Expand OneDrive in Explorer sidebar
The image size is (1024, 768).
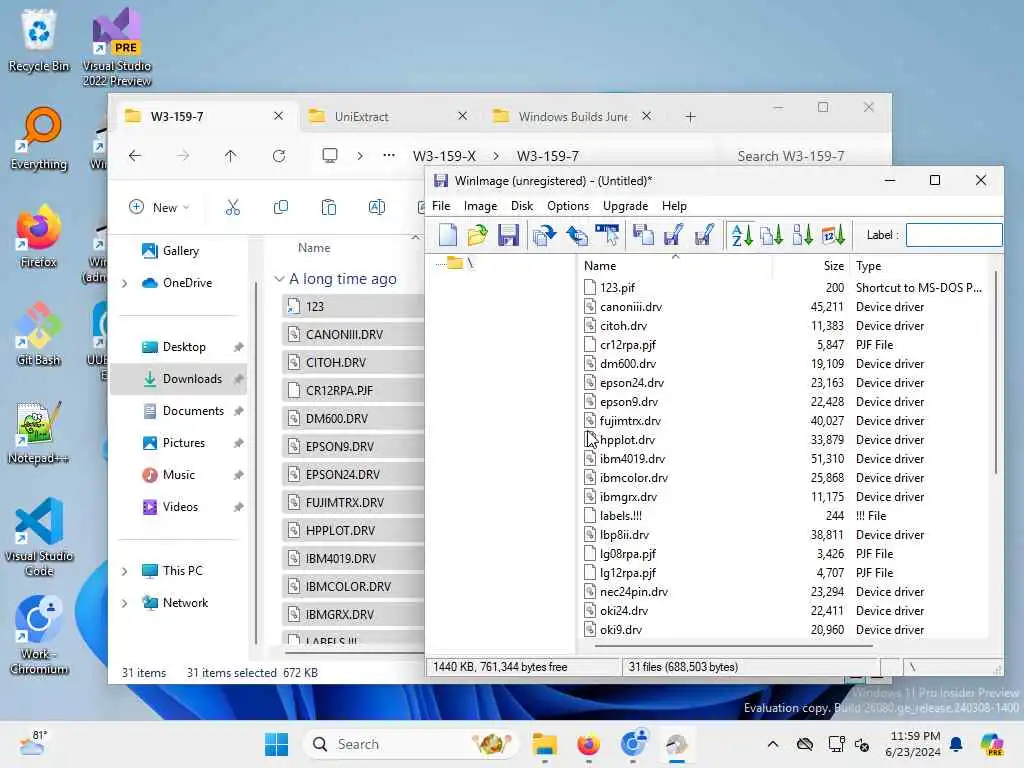click(124, 283)
